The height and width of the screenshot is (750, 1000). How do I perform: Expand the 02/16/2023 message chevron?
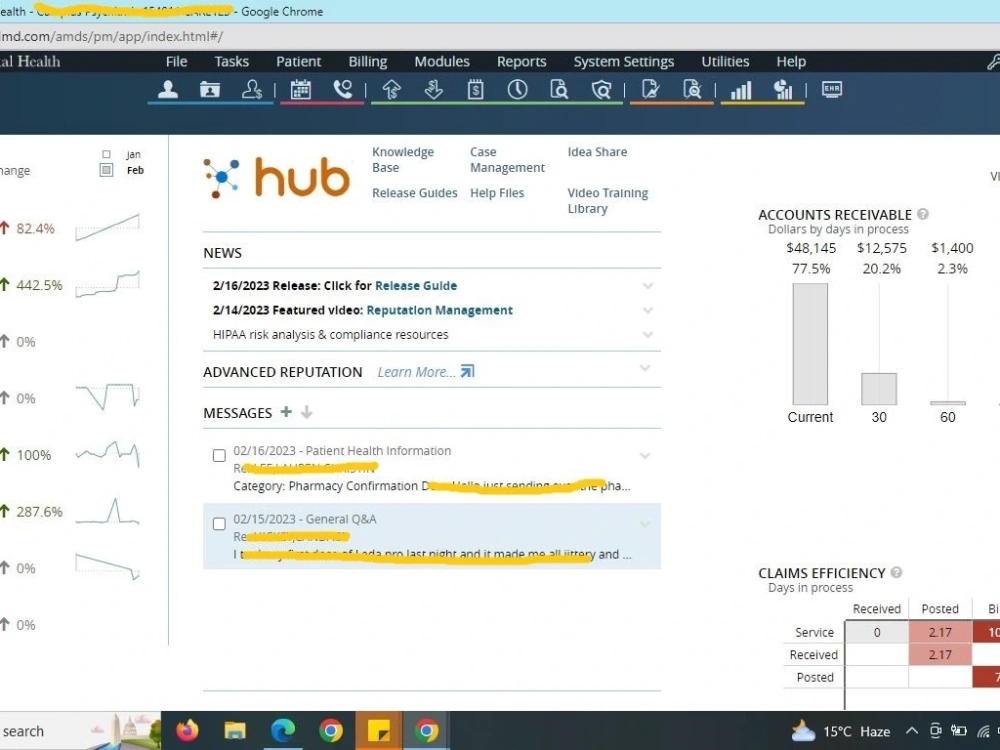645,456
